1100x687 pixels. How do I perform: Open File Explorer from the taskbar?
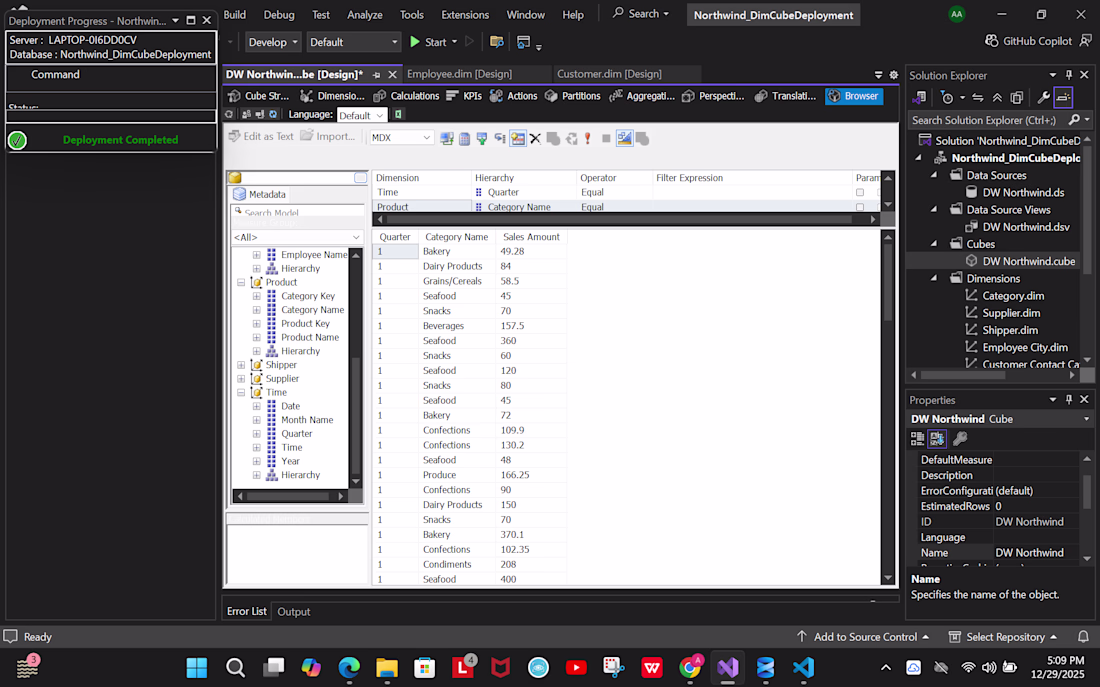pyautogui.click(x=387, y=667)
